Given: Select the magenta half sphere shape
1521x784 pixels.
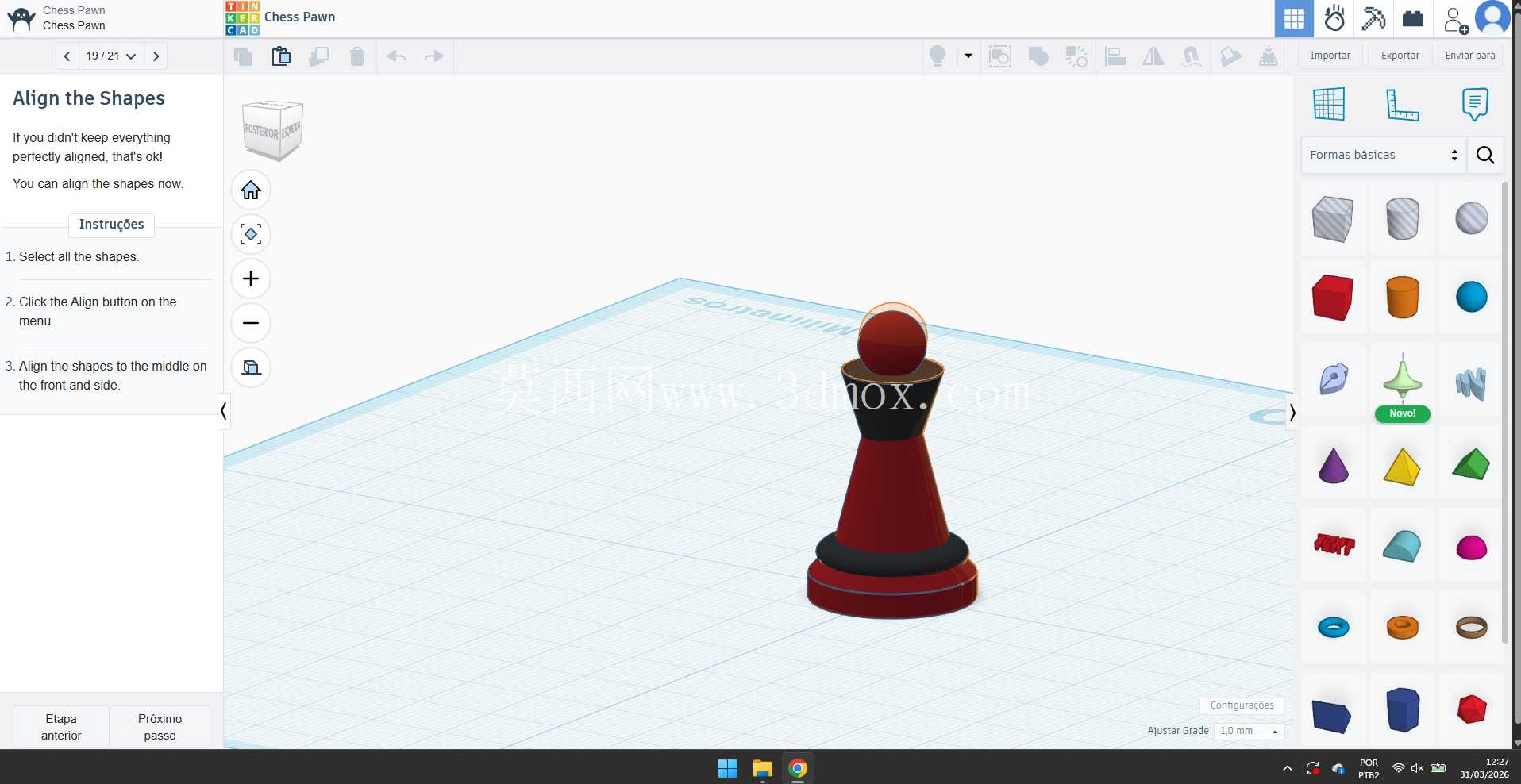Looking at the screenshot, I should coord(1471,547).
